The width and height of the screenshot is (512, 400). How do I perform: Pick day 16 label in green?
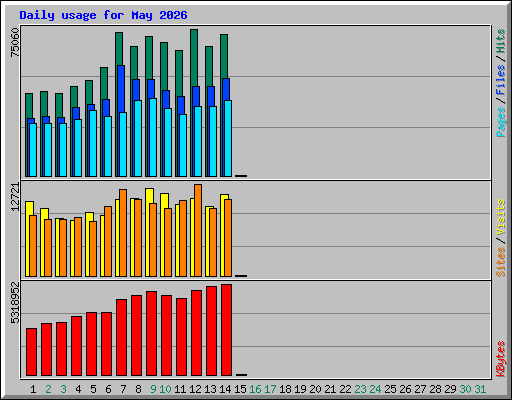tap(255, 389)
